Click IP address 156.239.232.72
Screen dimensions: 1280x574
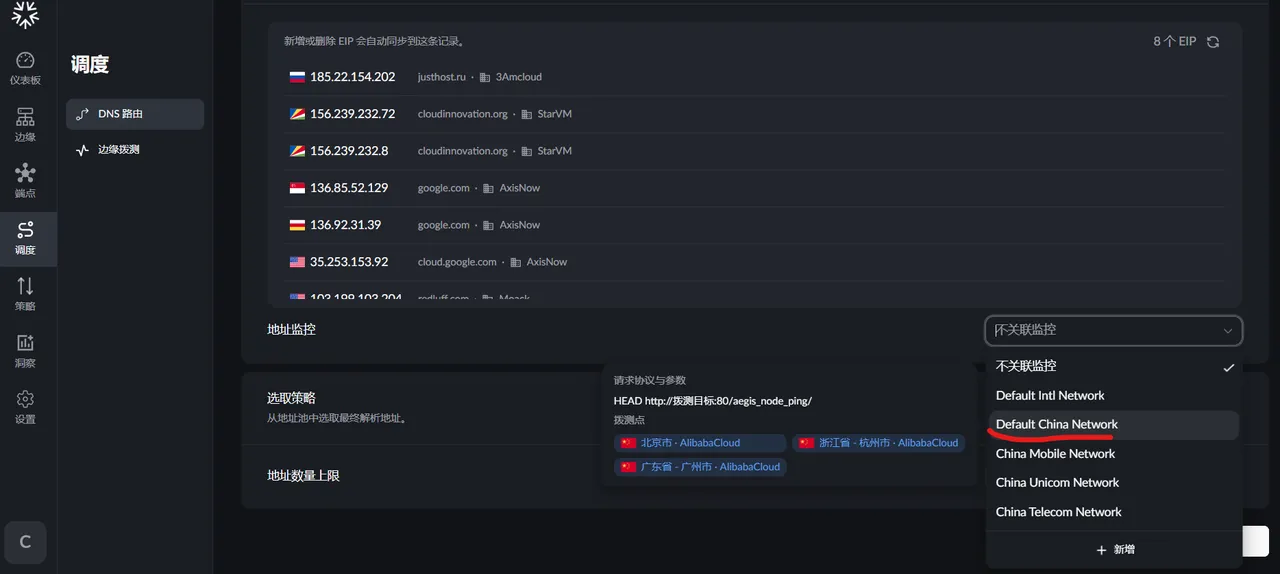[x=352, y=114]
